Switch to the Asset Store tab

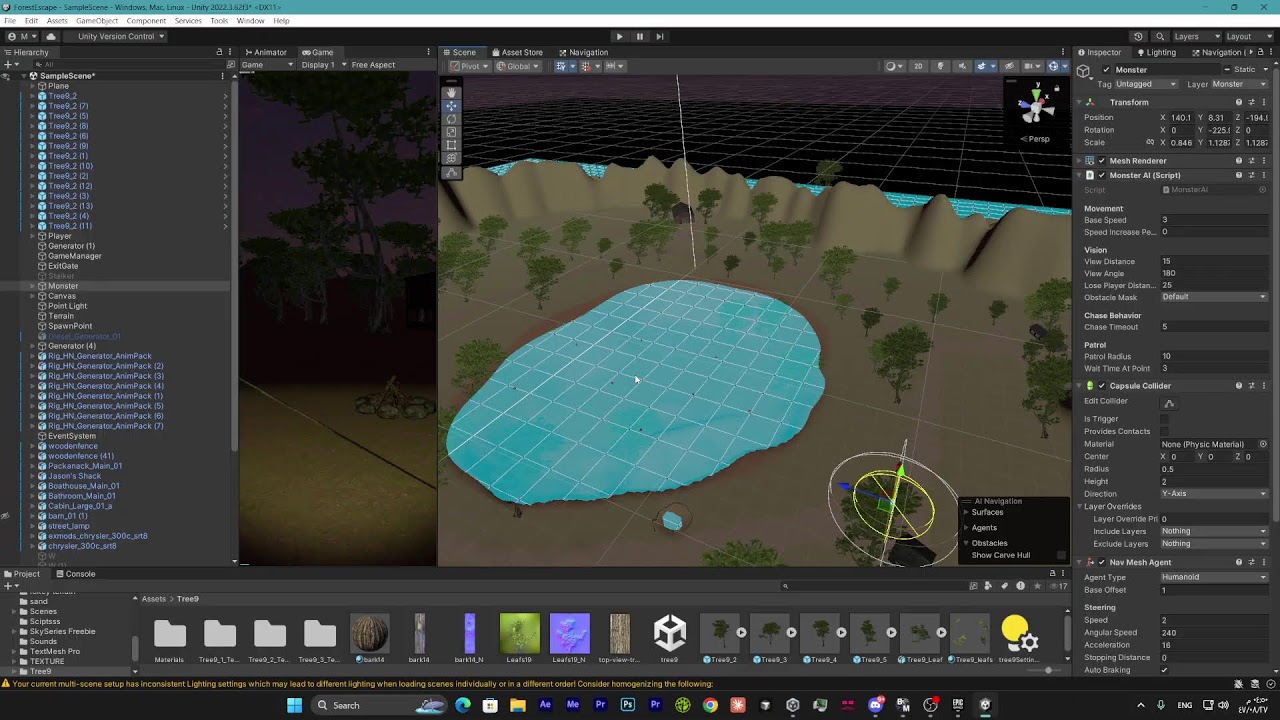point(516,52)
